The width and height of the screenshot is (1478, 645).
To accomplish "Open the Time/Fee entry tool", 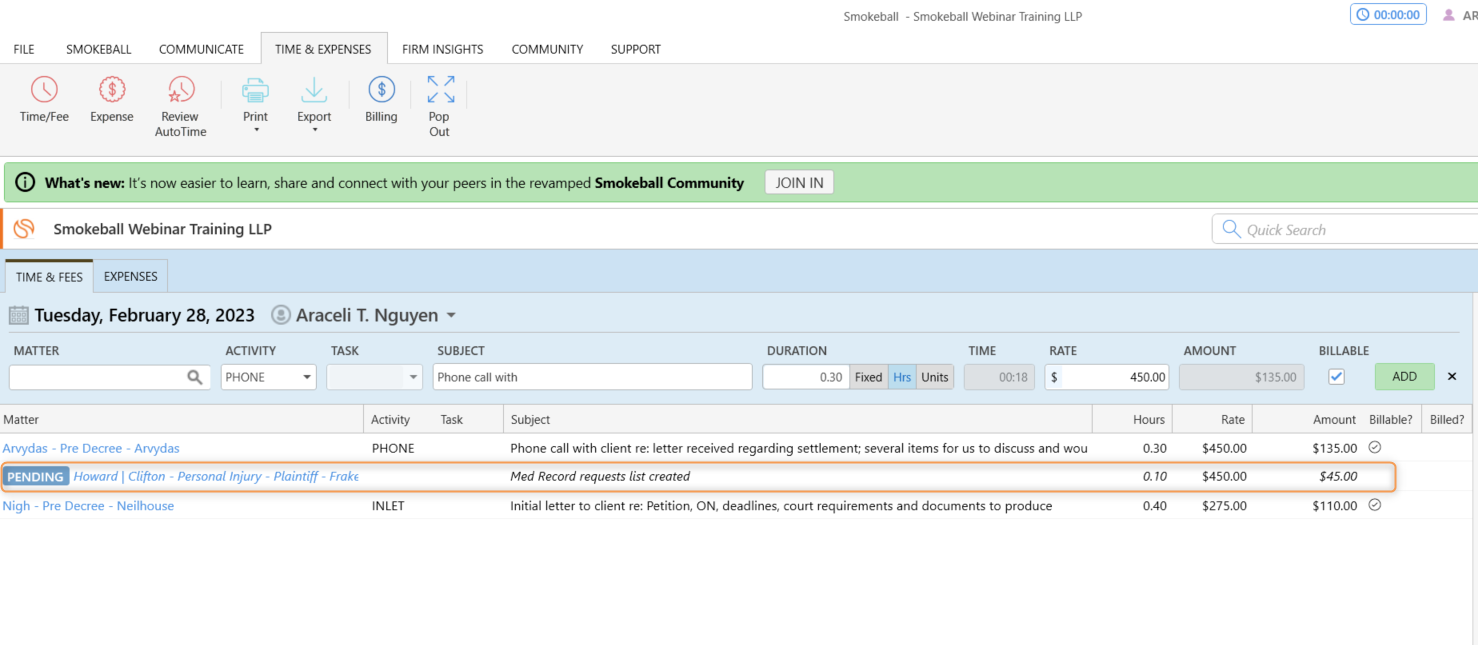I will click(x=44, y=99).
